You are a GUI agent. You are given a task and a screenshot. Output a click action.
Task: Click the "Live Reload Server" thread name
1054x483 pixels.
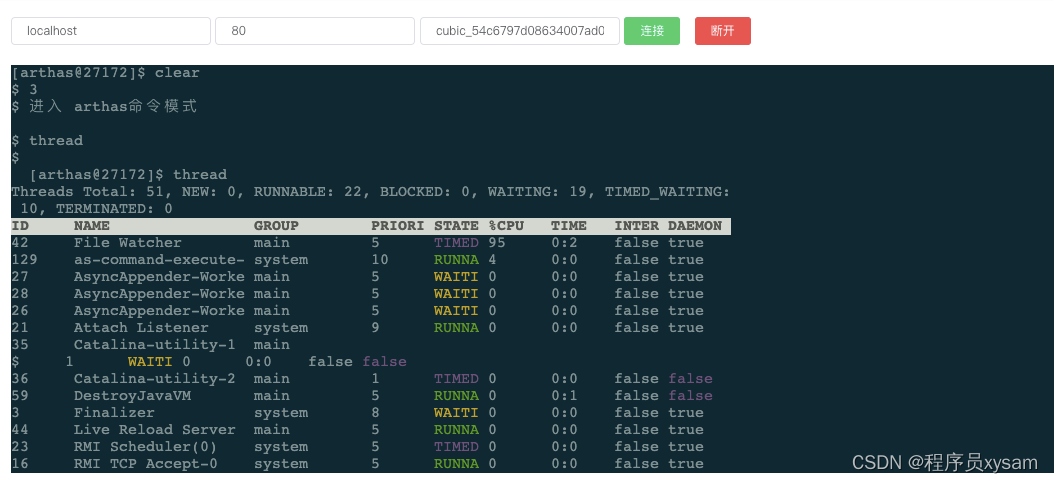[155, 430]
